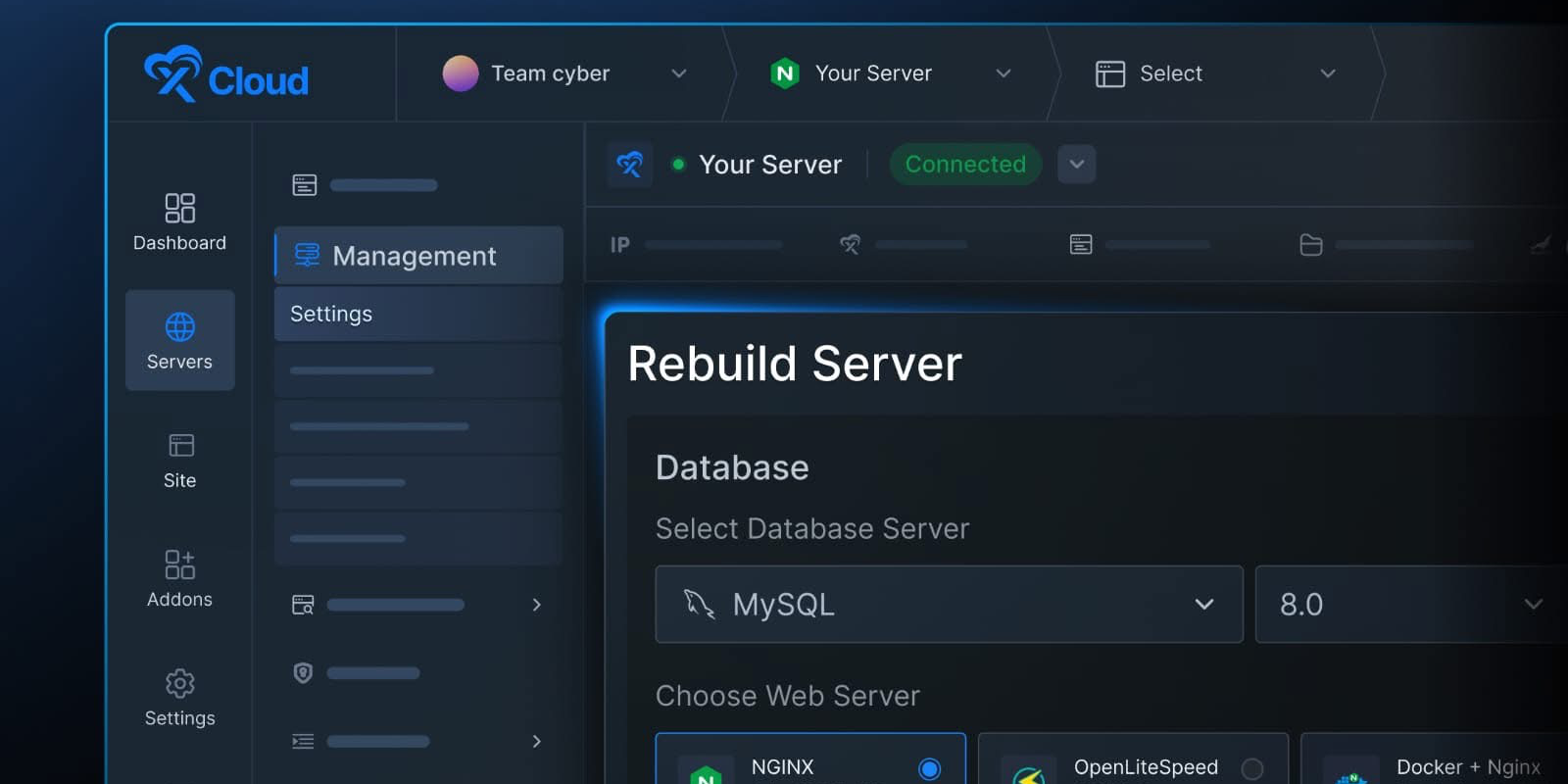Open the Settings submenu item
The height and width of the screenshot is (784, 1568).
(x=418, y=314)
